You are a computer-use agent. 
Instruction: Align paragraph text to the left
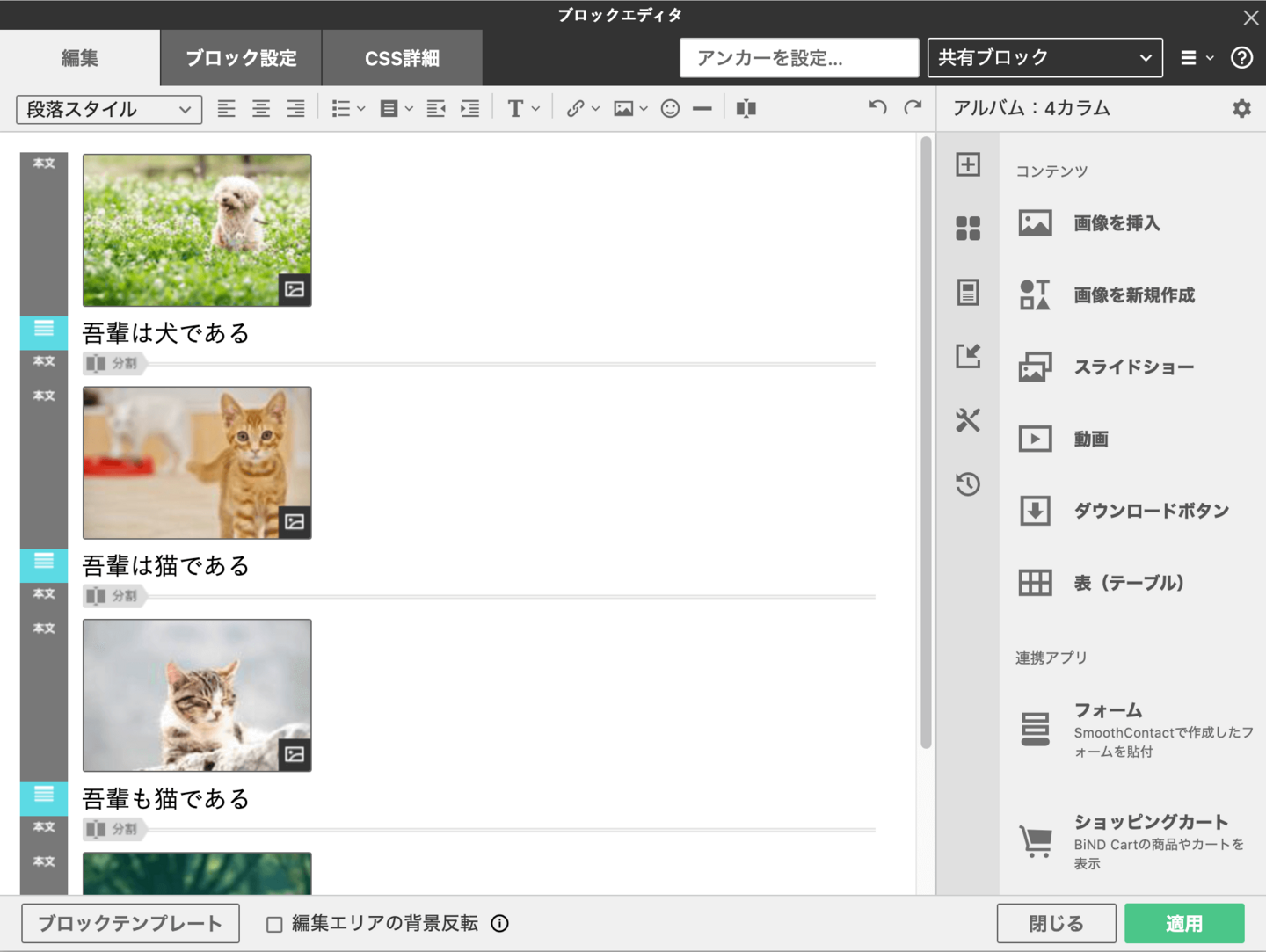coord(226,108)
